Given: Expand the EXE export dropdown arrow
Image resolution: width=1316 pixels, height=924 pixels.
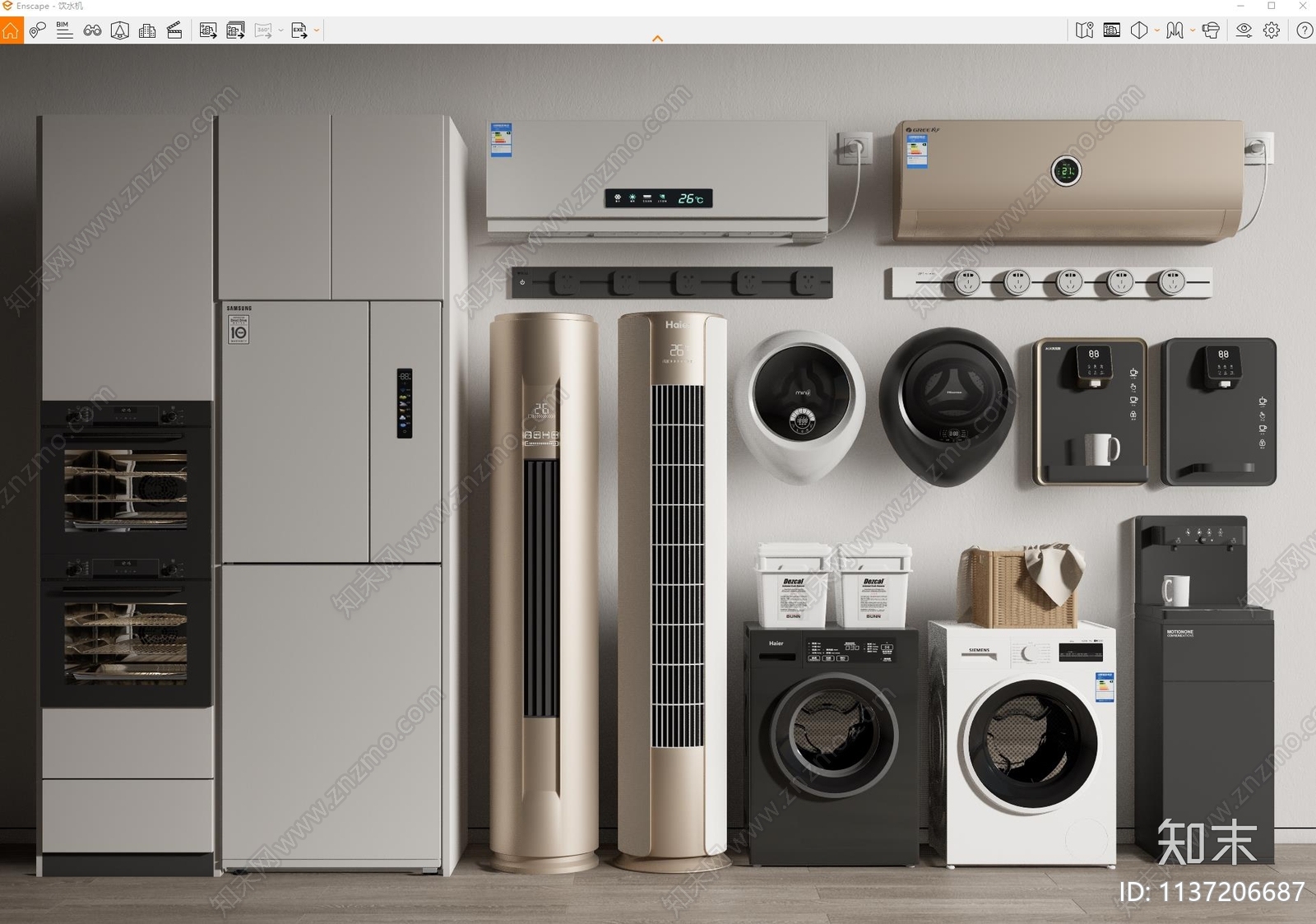Looking at the screenshot, I should (317, 31).
